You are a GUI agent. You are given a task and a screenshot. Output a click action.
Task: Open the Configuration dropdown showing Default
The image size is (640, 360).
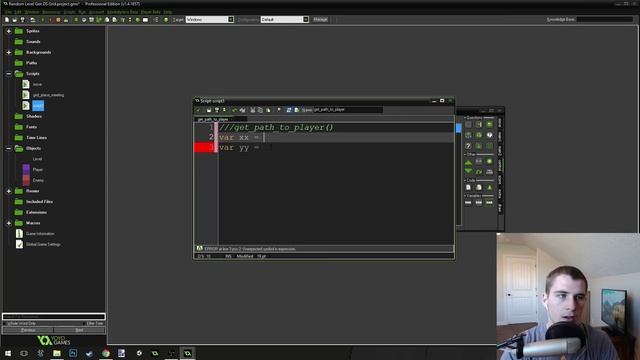[x=306, y=20]
